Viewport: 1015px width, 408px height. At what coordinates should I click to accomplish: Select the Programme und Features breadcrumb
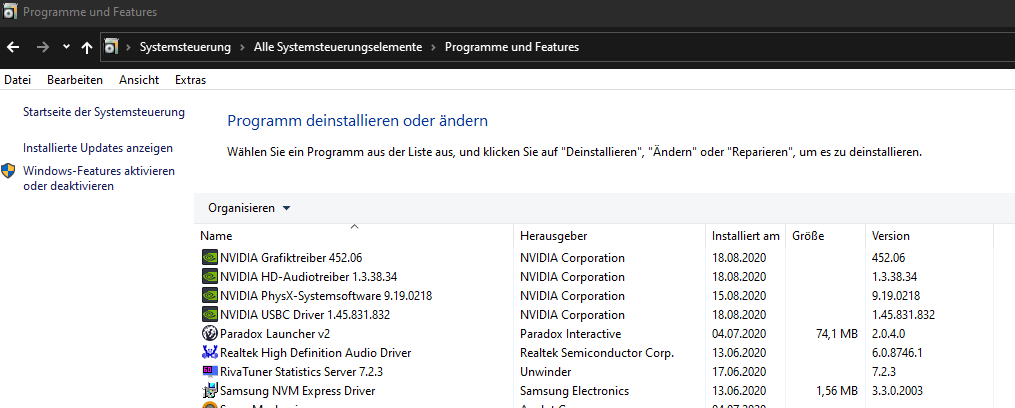[512, 47]
